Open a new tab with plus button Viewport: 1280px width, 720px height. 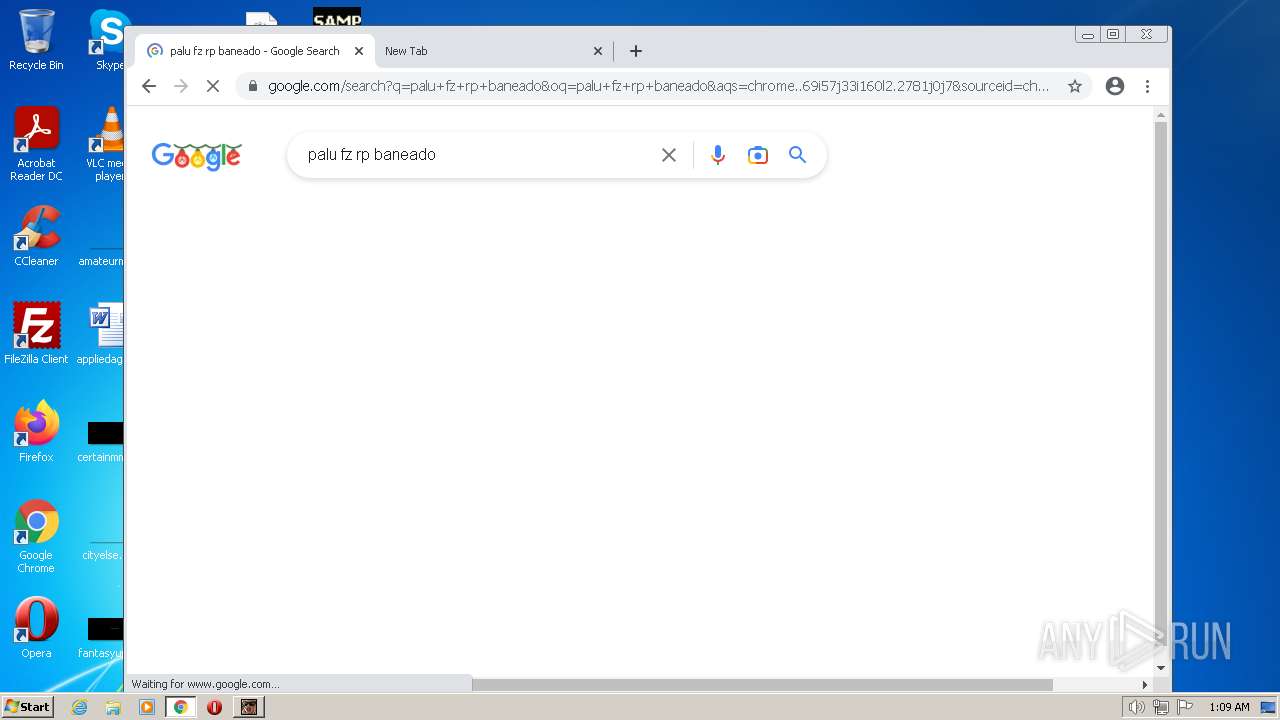[x=636, y=51]
